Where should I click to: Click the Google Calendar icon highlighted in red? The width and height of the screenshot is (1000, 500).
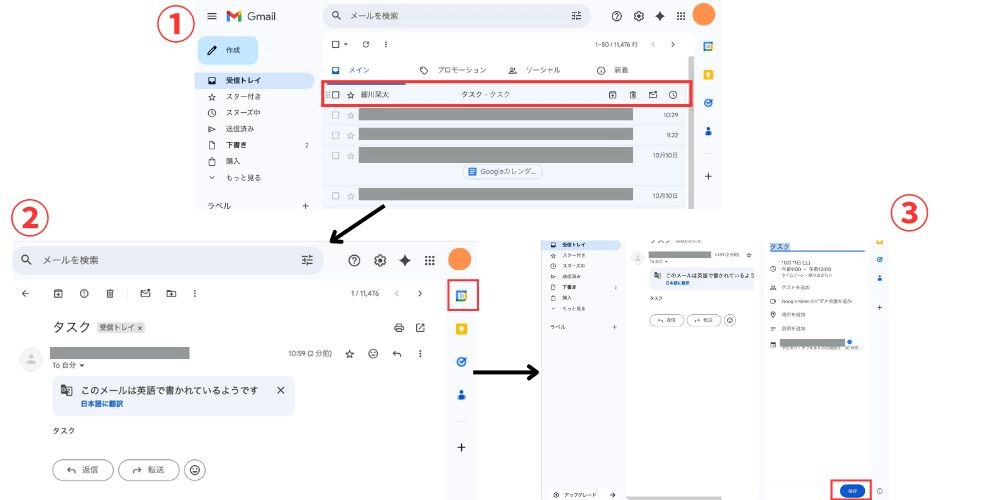pos(461,295)
